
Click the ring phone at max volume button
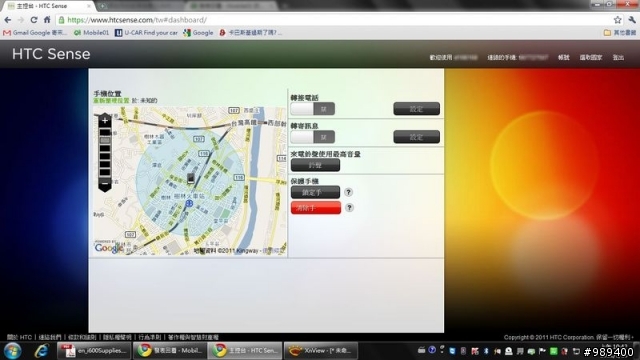[x=315, y=165]
